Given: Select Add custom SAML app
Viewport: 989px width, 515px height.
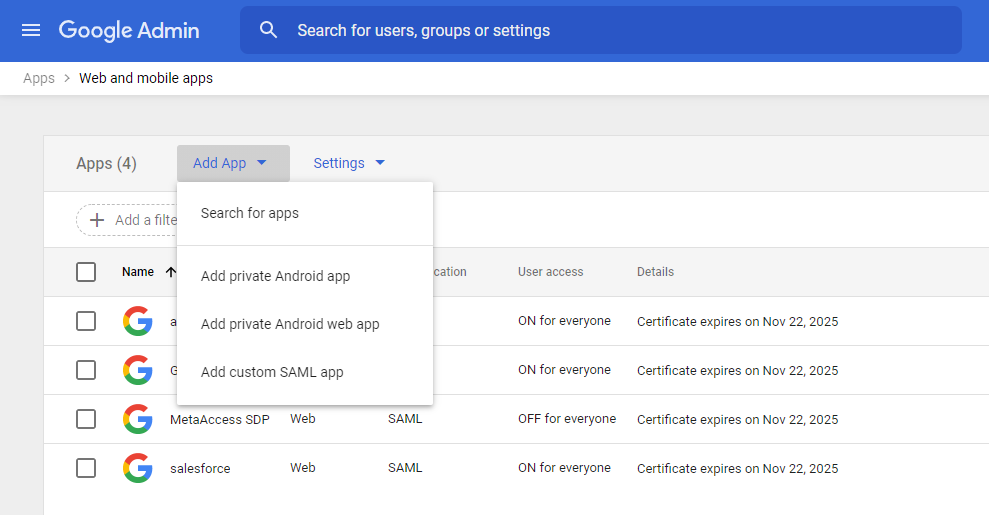Looking at the screenshot, I should click(x=272, y=372).
